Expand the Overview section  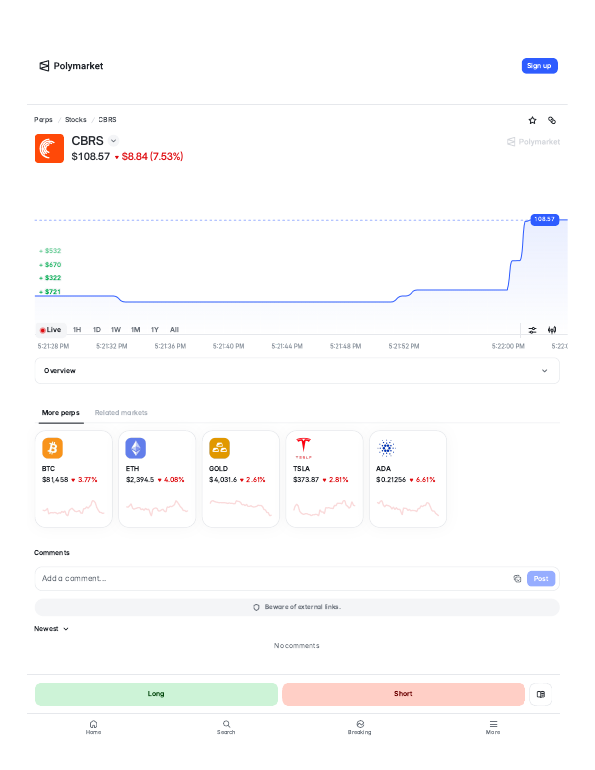click(297, 371)
